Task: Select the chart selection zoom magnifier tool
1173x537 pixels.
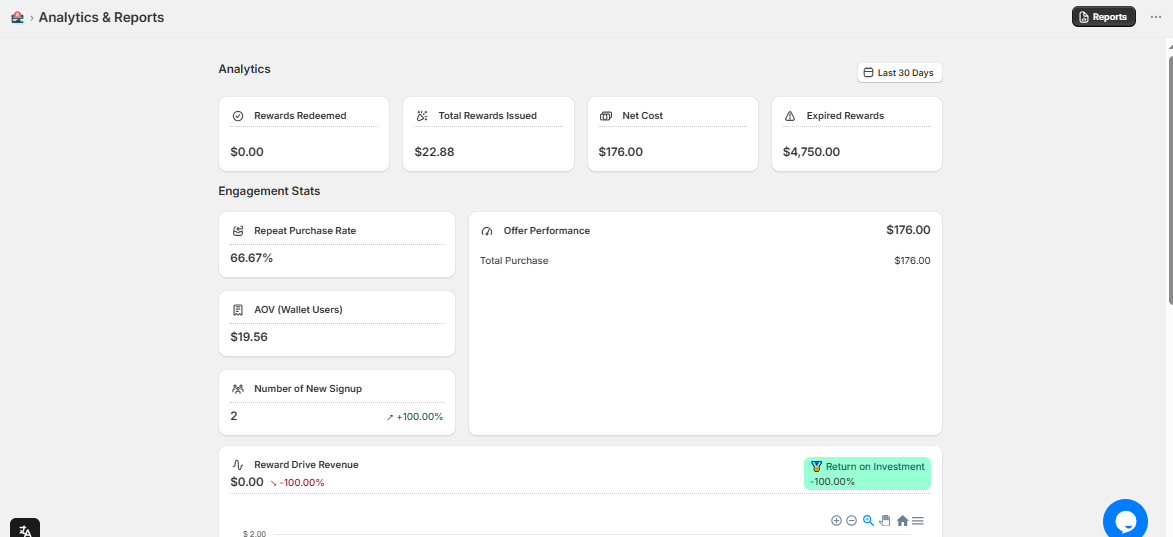Action: (x=868, y=520)
